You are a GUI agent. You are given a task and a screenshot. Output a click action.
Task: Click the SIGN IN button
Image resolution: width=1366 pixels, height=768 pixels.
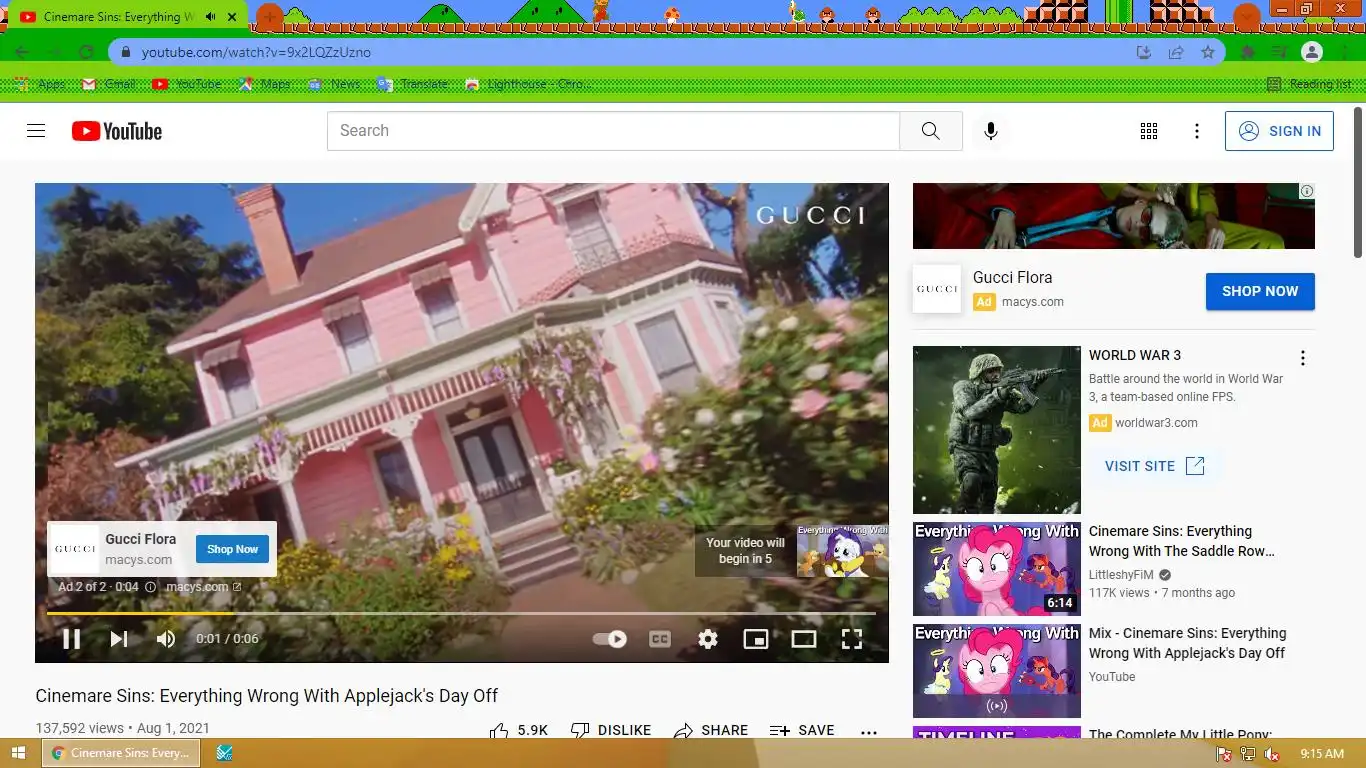click(x=1279, y=131)
